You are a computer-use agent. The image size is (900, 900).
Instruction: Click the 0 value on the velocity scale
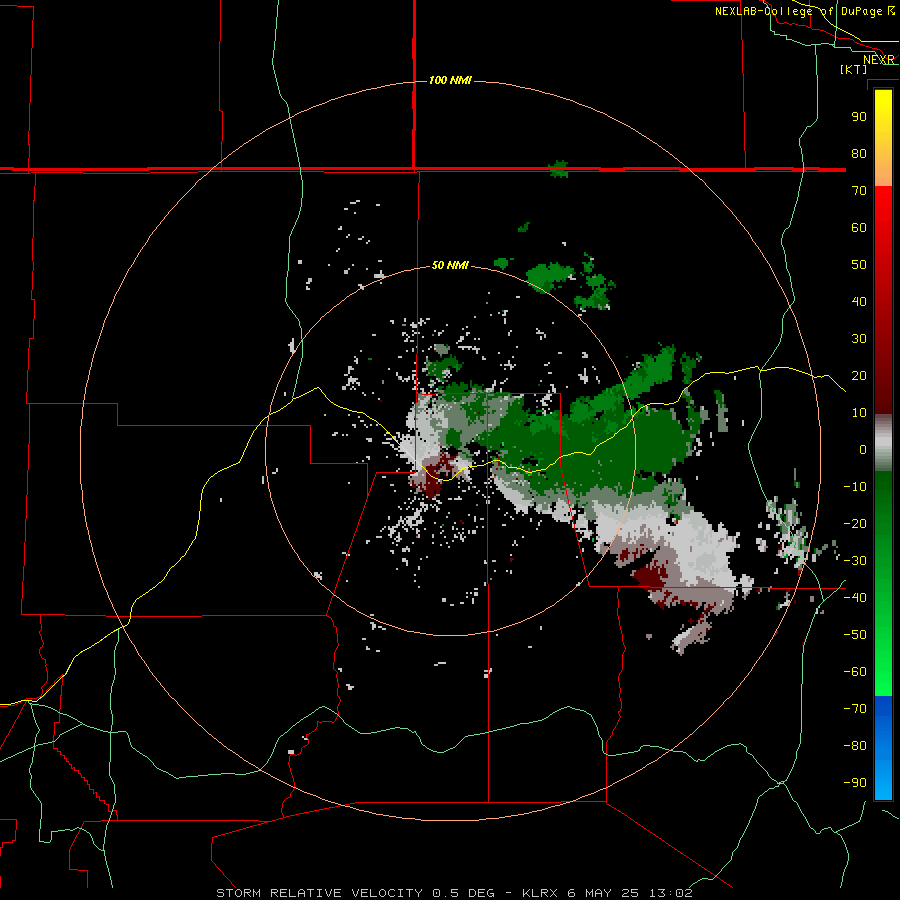pos(863,449)
